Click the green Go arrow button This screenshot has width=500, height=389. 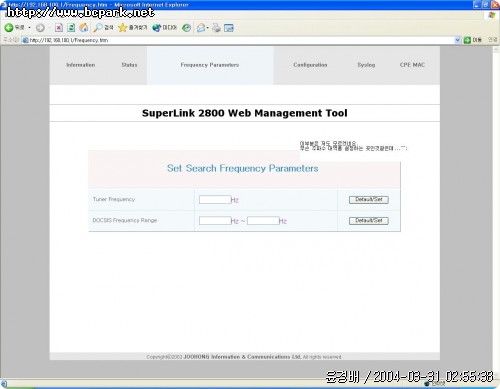467,40
